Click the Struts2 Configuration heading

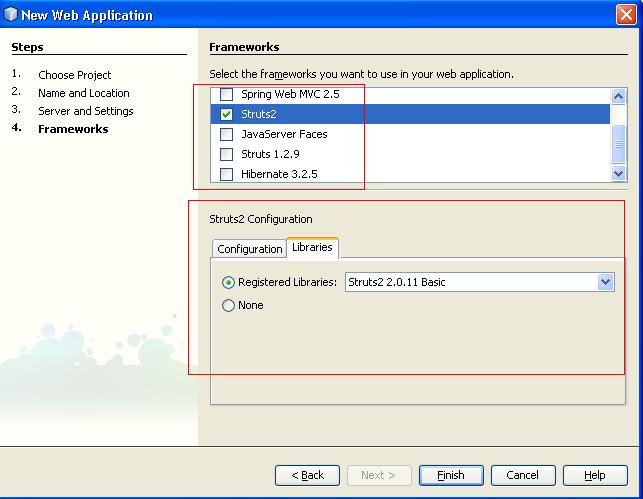pyautogui.click(x=261, y=219)
